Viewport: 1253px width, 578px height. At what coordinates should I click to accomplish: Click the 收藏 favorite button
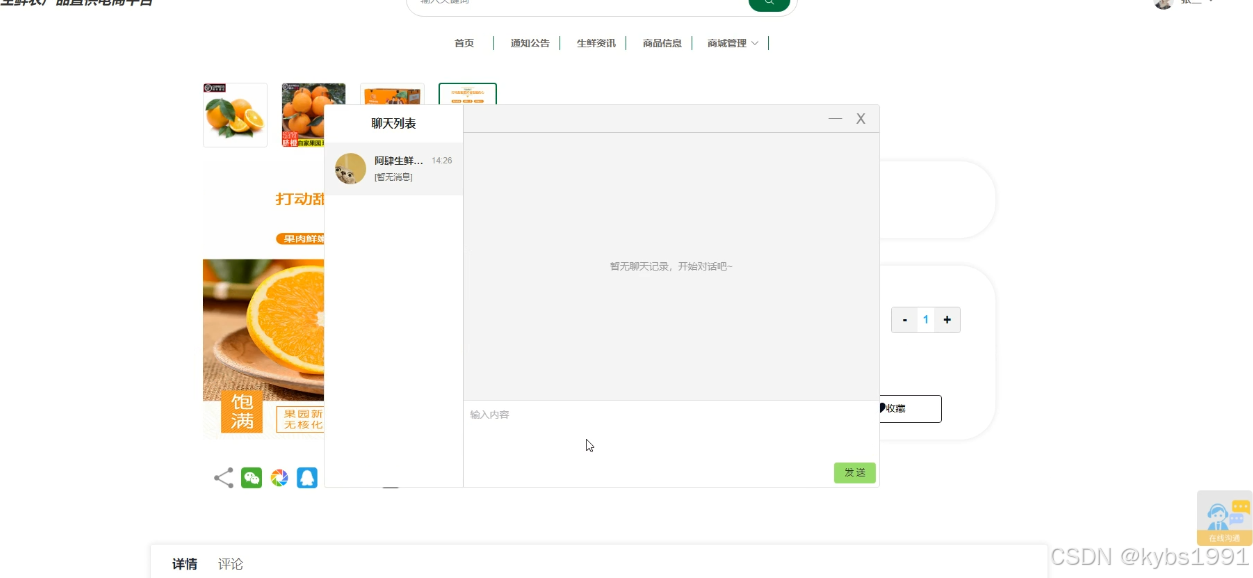[909, 409]
